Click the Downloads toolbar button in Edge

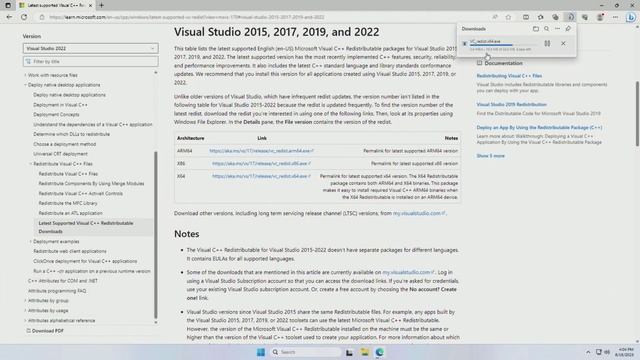click(570, 17)
